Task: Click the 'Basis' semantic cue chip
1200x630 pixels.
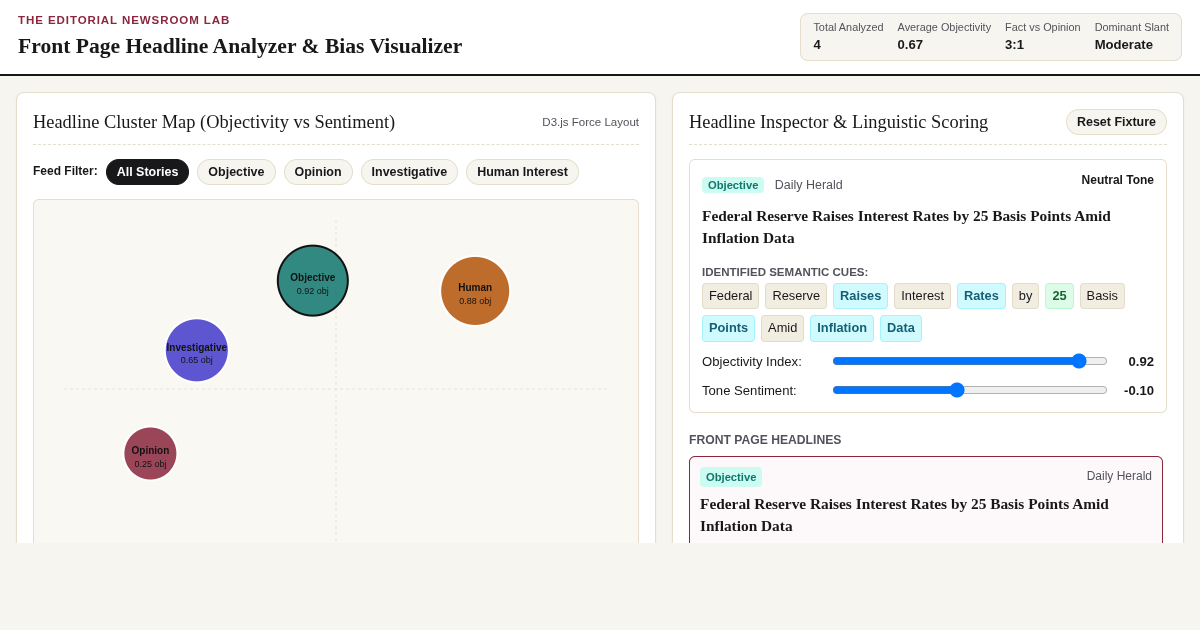Action: coord(1102,296)
